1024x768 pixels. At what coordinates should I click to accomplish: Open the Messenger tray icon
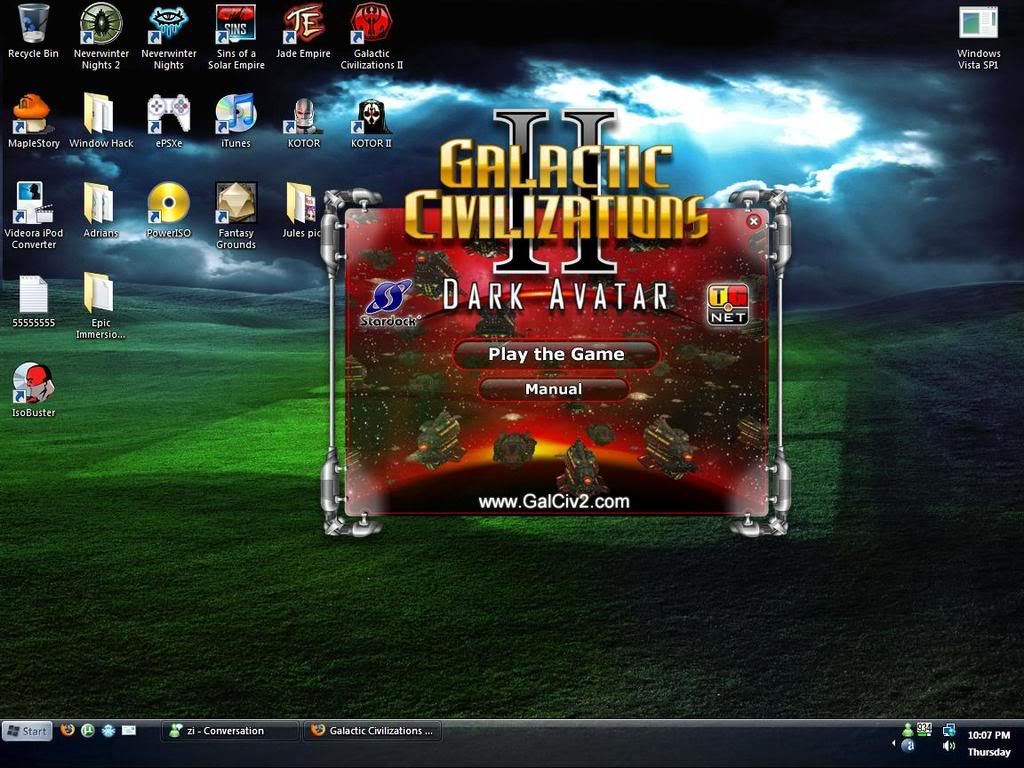[907, 729]
